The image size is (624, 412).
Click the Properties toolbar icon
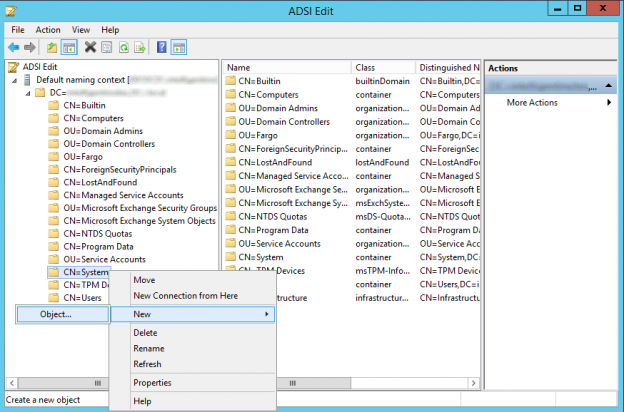coord(106,47)
